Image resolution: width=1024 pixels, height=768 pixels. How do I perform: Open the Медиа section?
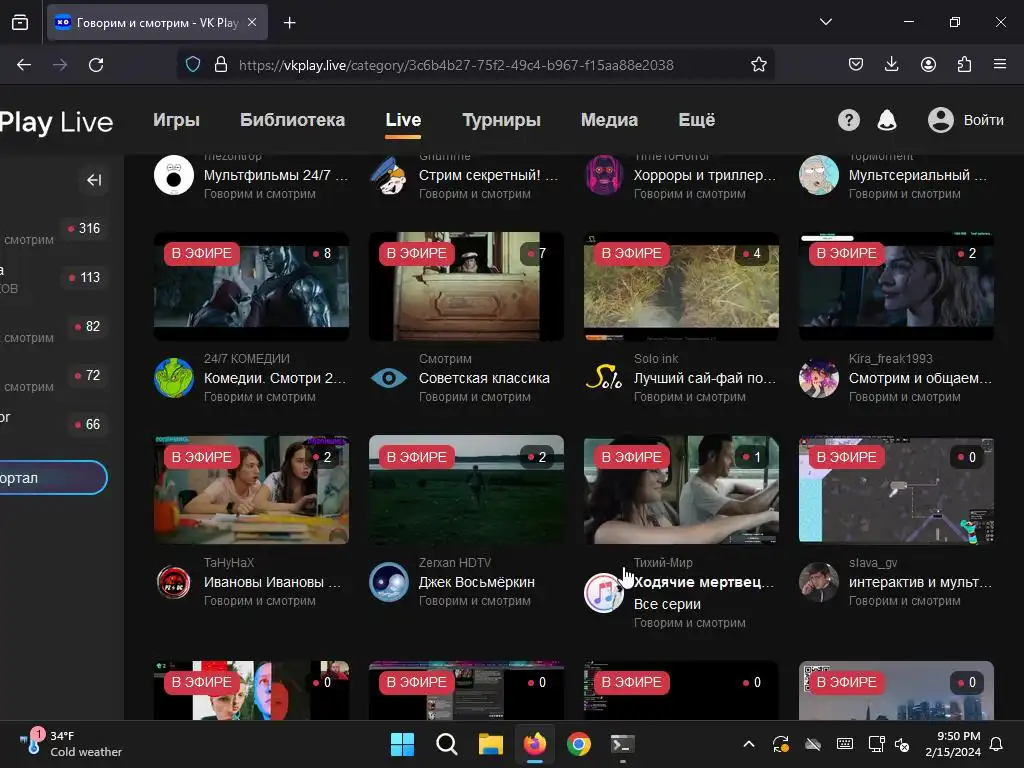(609, 120)
